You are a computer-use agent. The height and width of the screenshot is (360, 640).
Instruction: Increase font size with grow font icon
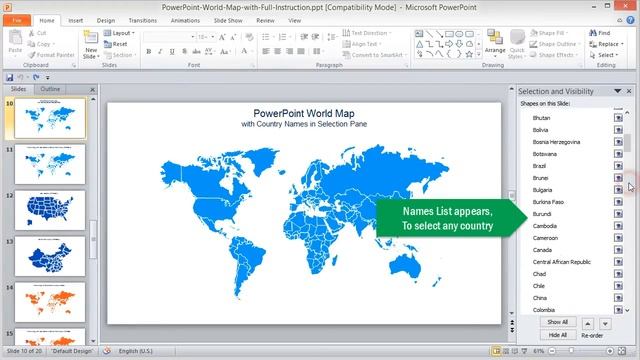click(222, 37)
